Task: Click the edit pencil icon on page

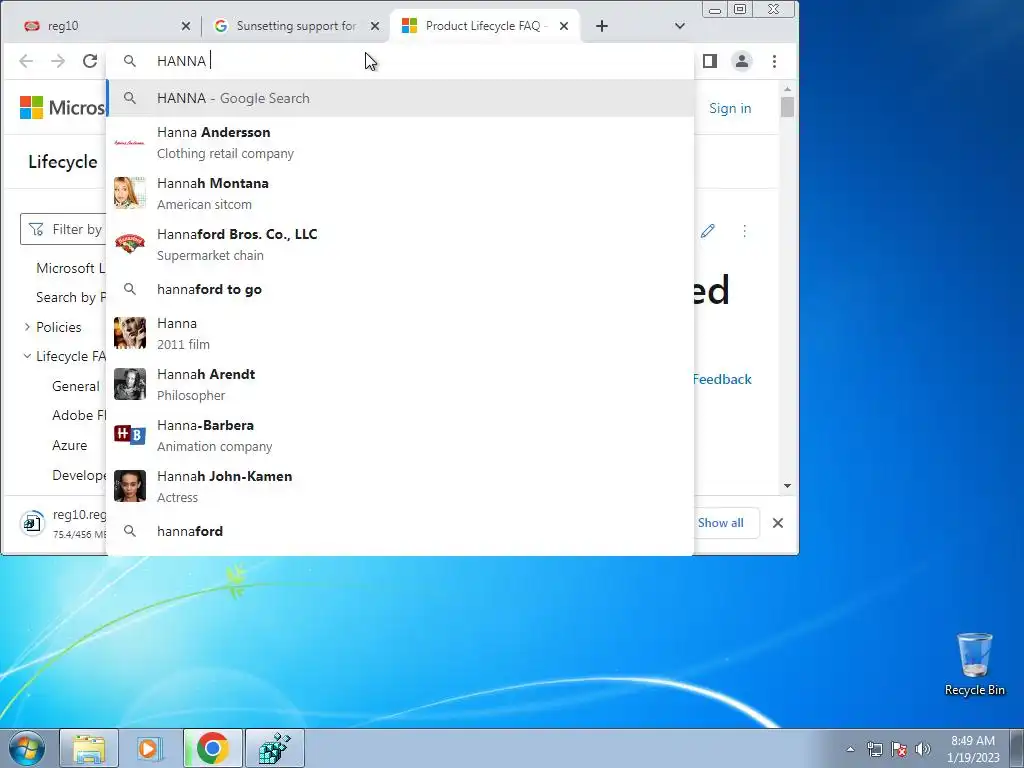Action: (708, 231)
